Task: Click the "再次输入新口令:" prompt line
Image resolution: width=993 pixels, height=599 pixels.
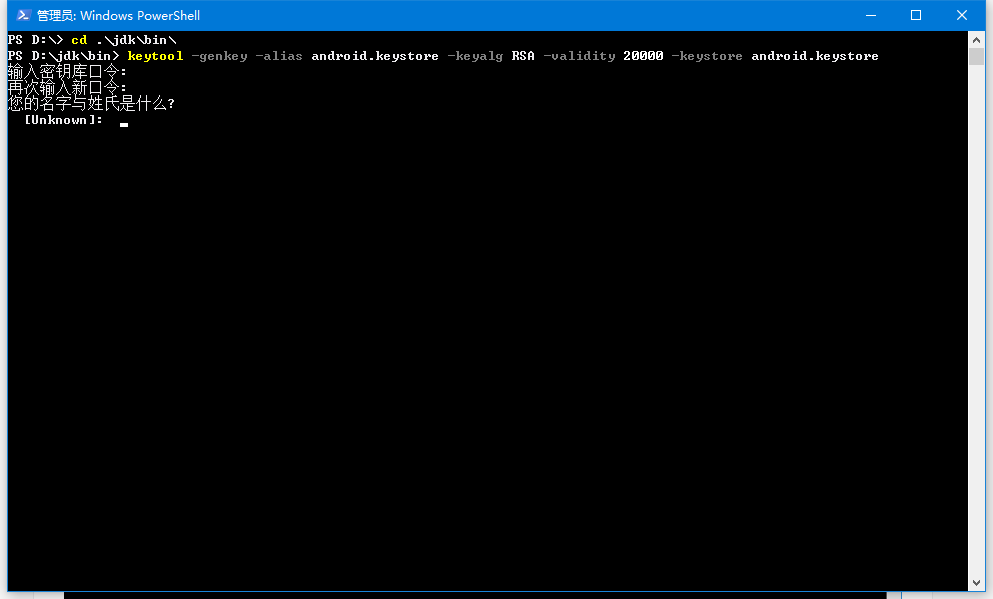Action: click(x=67, y=87)
